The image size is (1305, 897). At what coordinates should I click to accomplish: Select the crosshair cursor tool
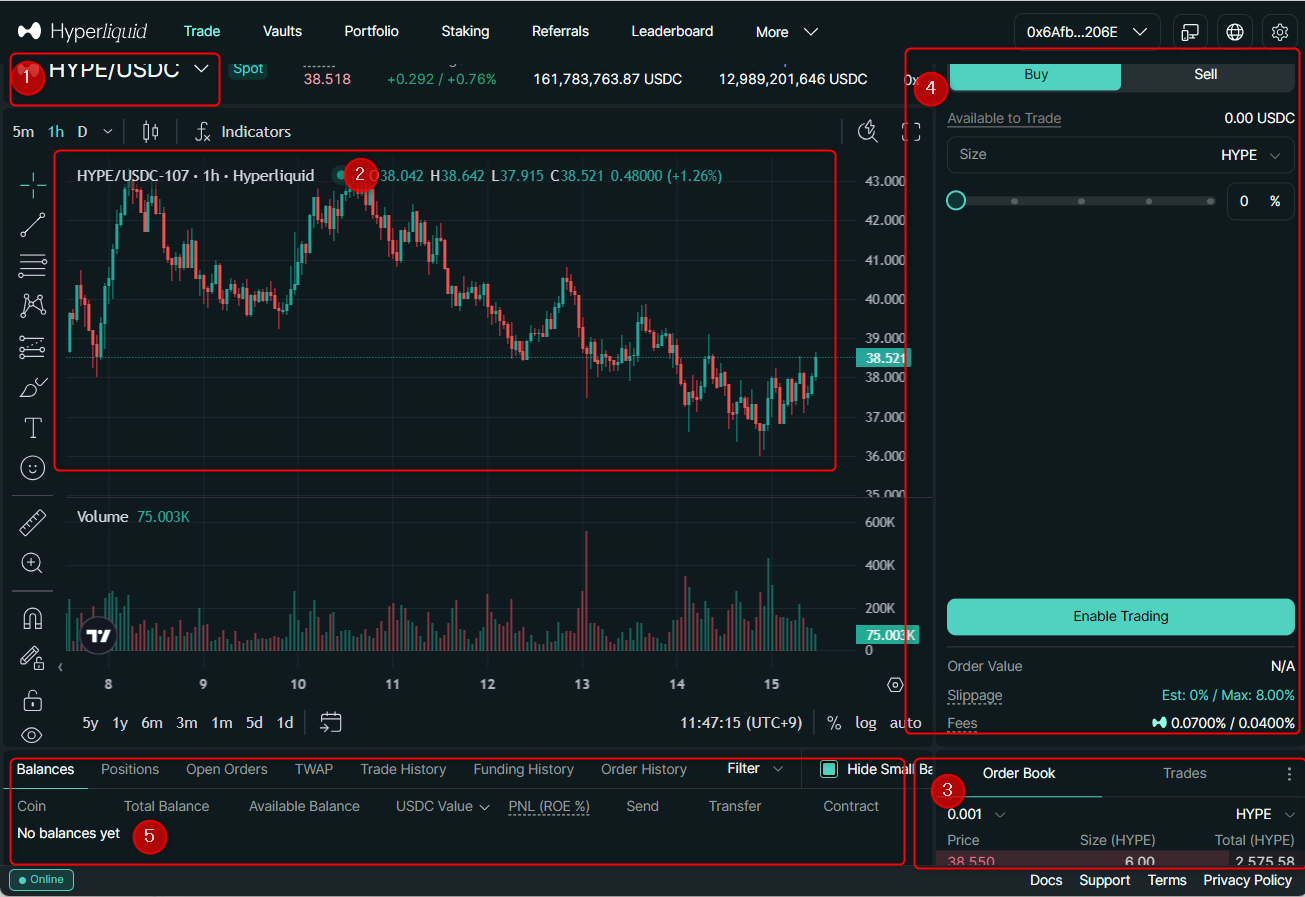(x=32, y=185)
